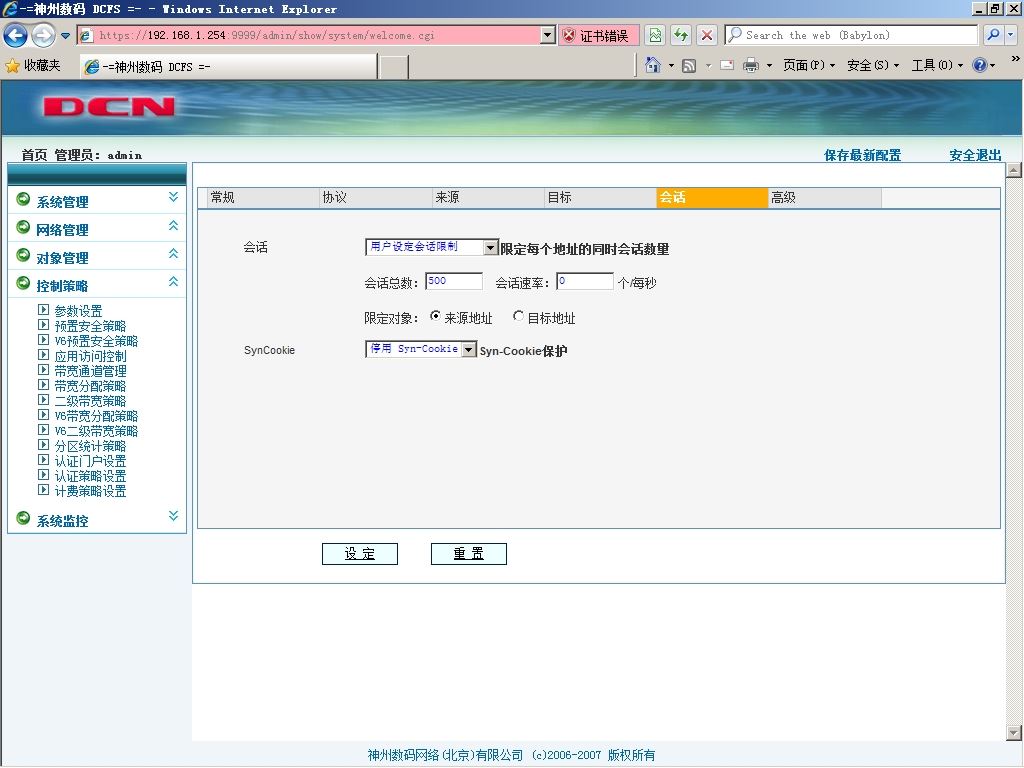Click the 保存最新配置 link
This screenshot has height=768, width=1024.
[862, 155]
